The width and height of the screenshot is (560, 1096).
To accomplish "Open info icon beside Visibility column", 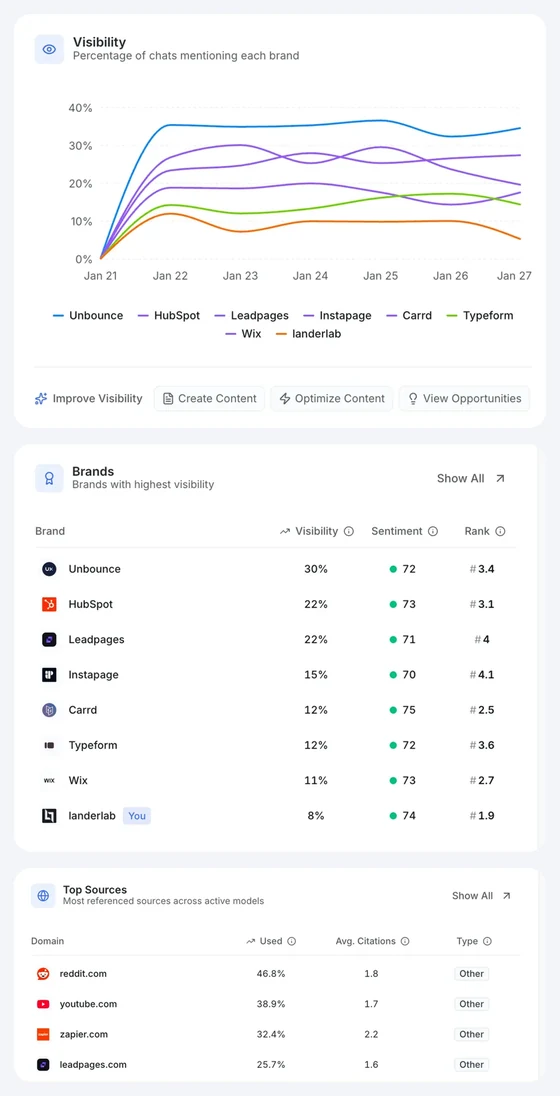I will pyautogui.click(x=349, y=531).
